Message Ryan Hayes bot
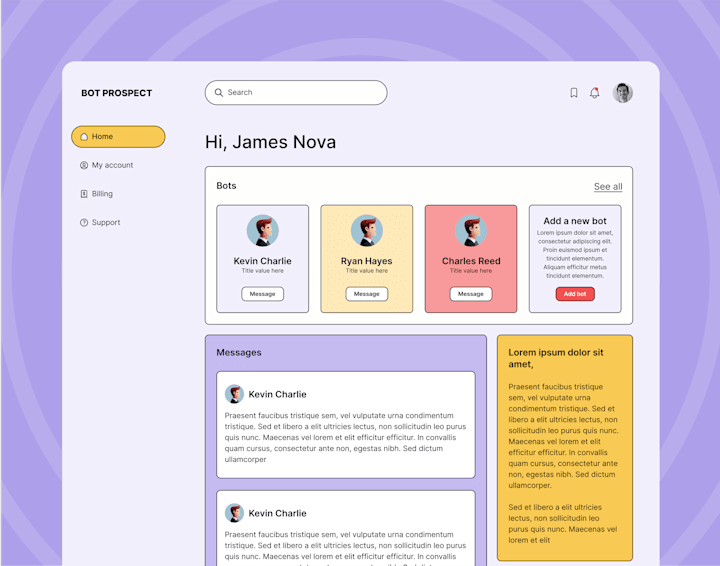 point(367,294)
